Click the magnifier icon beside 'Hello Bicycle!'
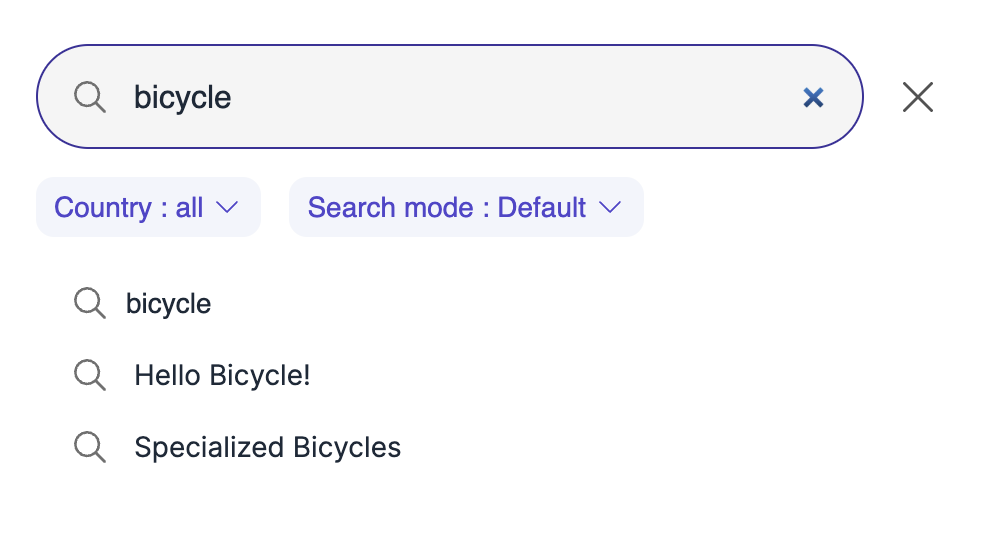This screenshot has width=988, height=546. [x=90, y=375]
